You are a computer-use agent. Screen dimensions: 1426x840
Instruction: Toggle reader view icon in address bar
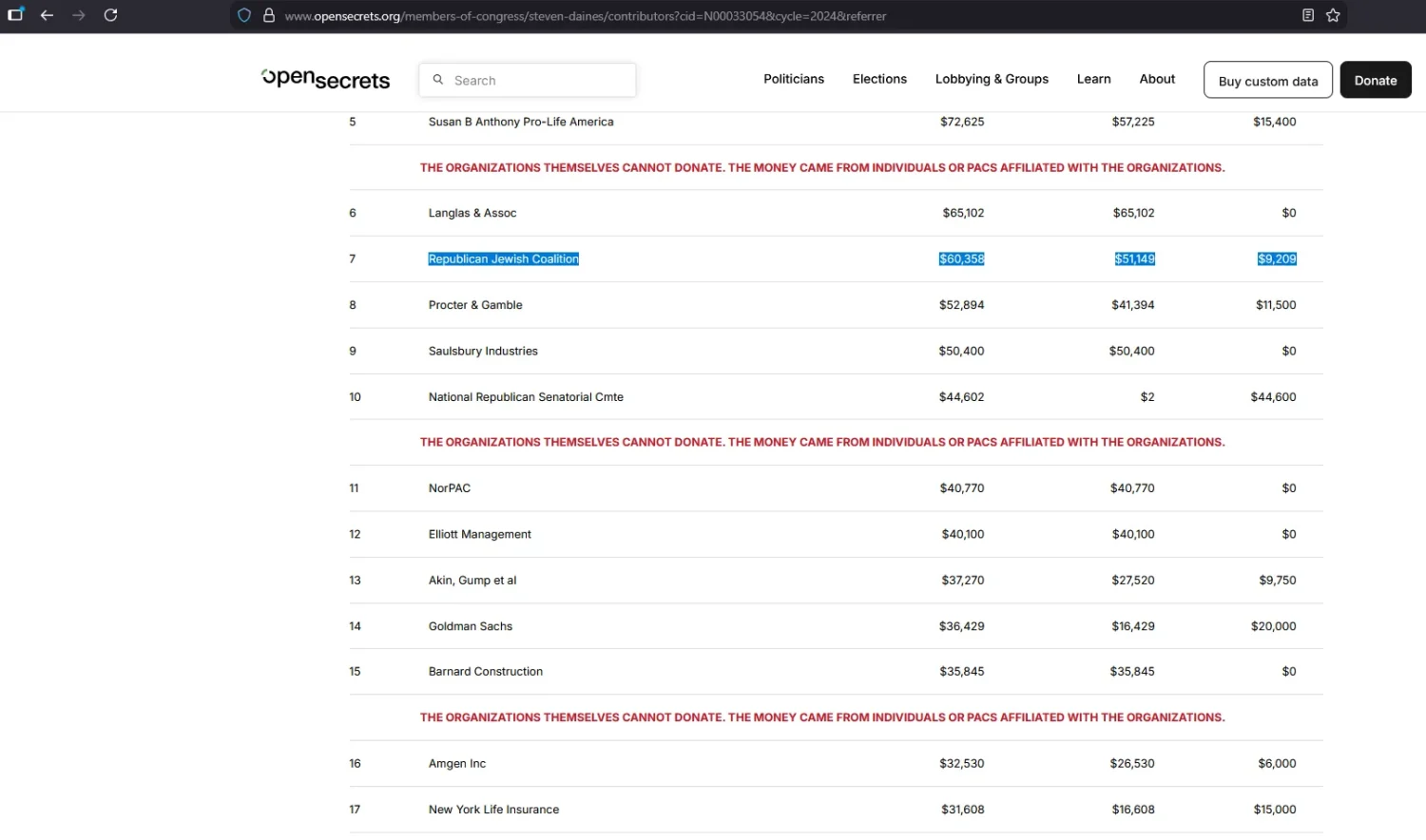coord(1308,15)
